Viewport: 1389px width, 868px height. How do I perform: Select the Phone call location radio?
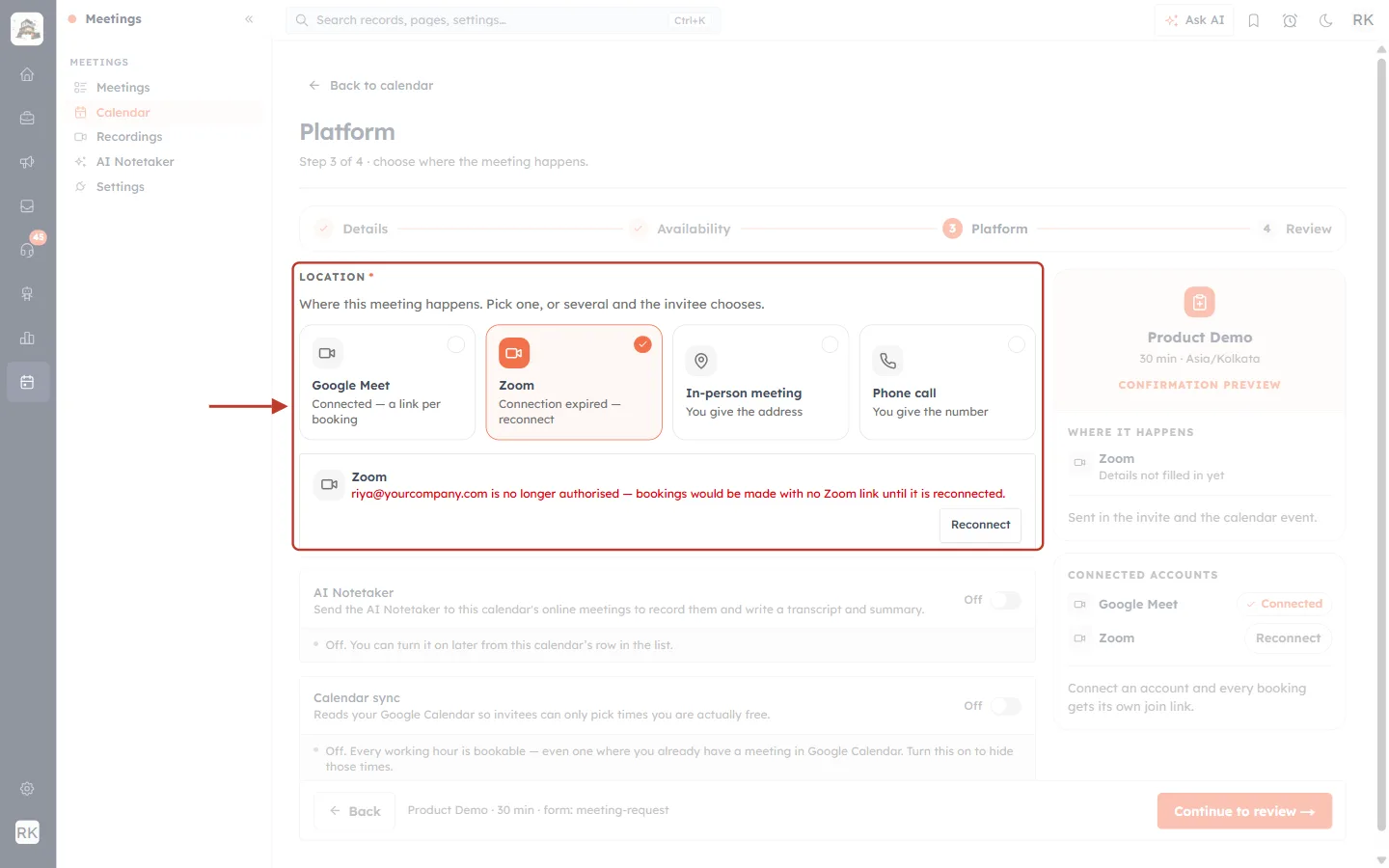click(1017, 344)
